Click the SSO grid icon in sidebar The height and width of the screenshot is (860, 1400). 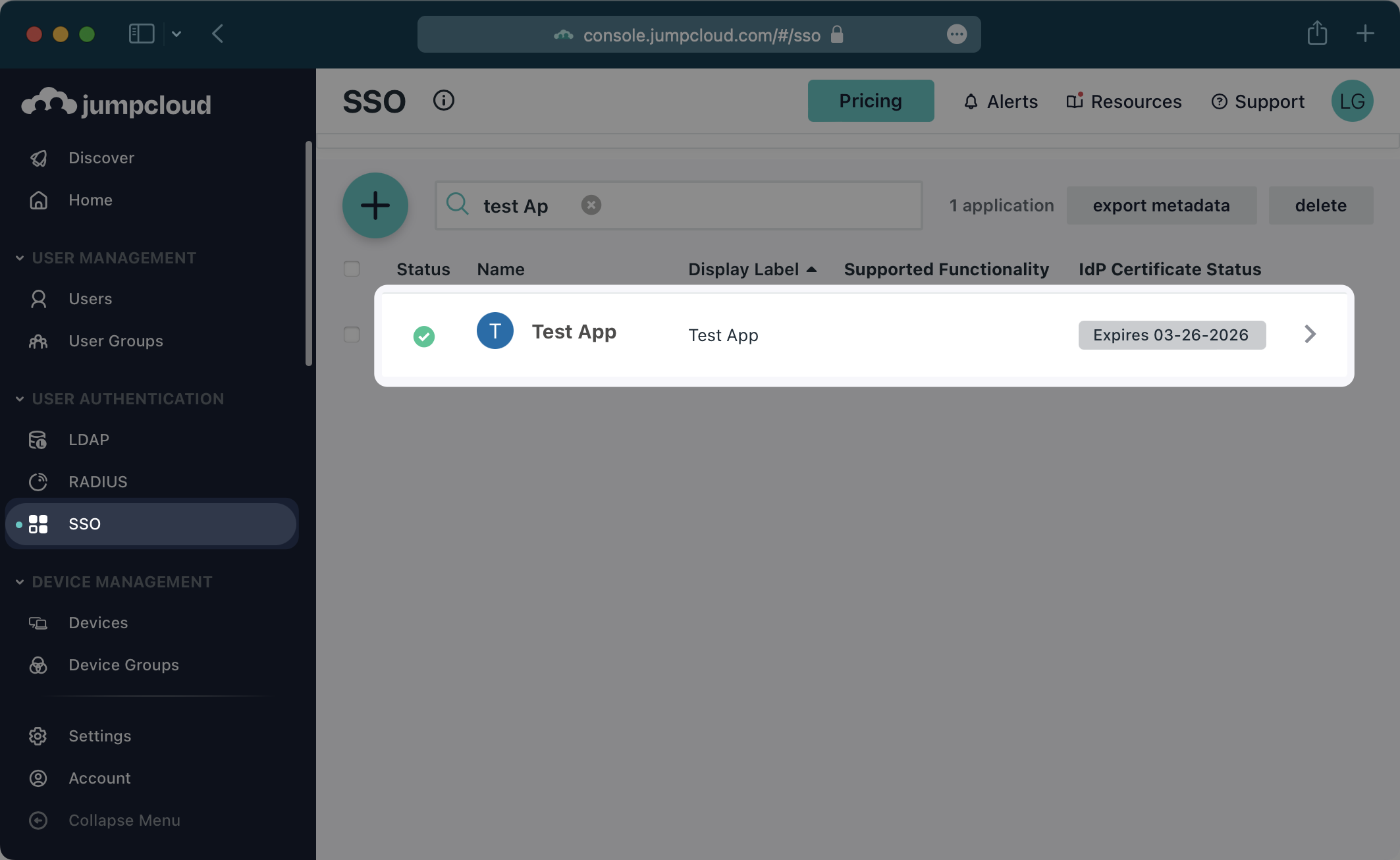click(x=39, y=524)
